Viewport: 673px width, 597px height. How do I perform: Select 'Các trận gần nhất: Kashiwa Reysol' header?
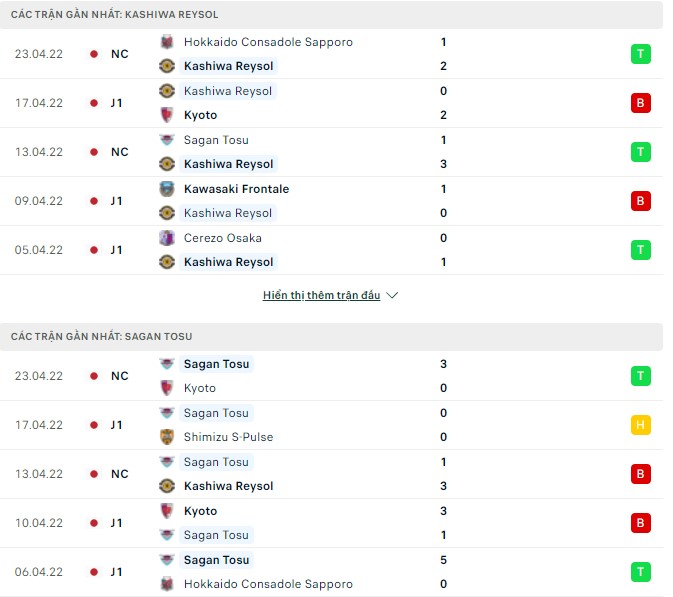click(x=115, y=15)
